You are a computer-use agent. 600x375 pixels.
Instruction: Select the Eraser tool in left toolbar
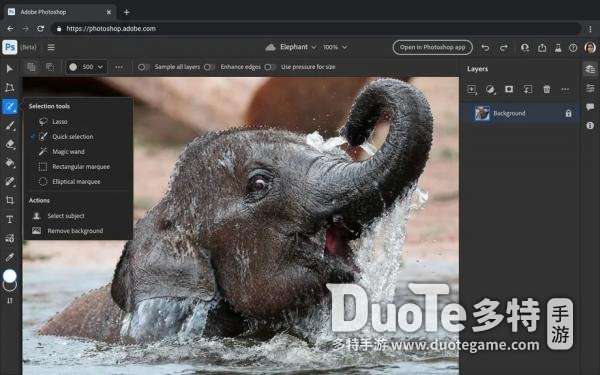point(10,144)
